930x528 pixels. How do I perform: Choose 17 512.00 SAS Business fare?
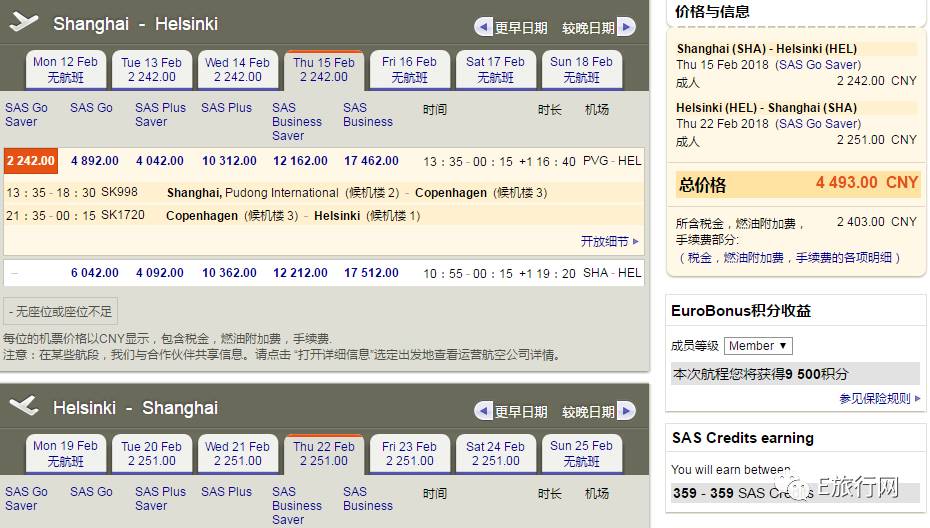(x=371, y=273)
